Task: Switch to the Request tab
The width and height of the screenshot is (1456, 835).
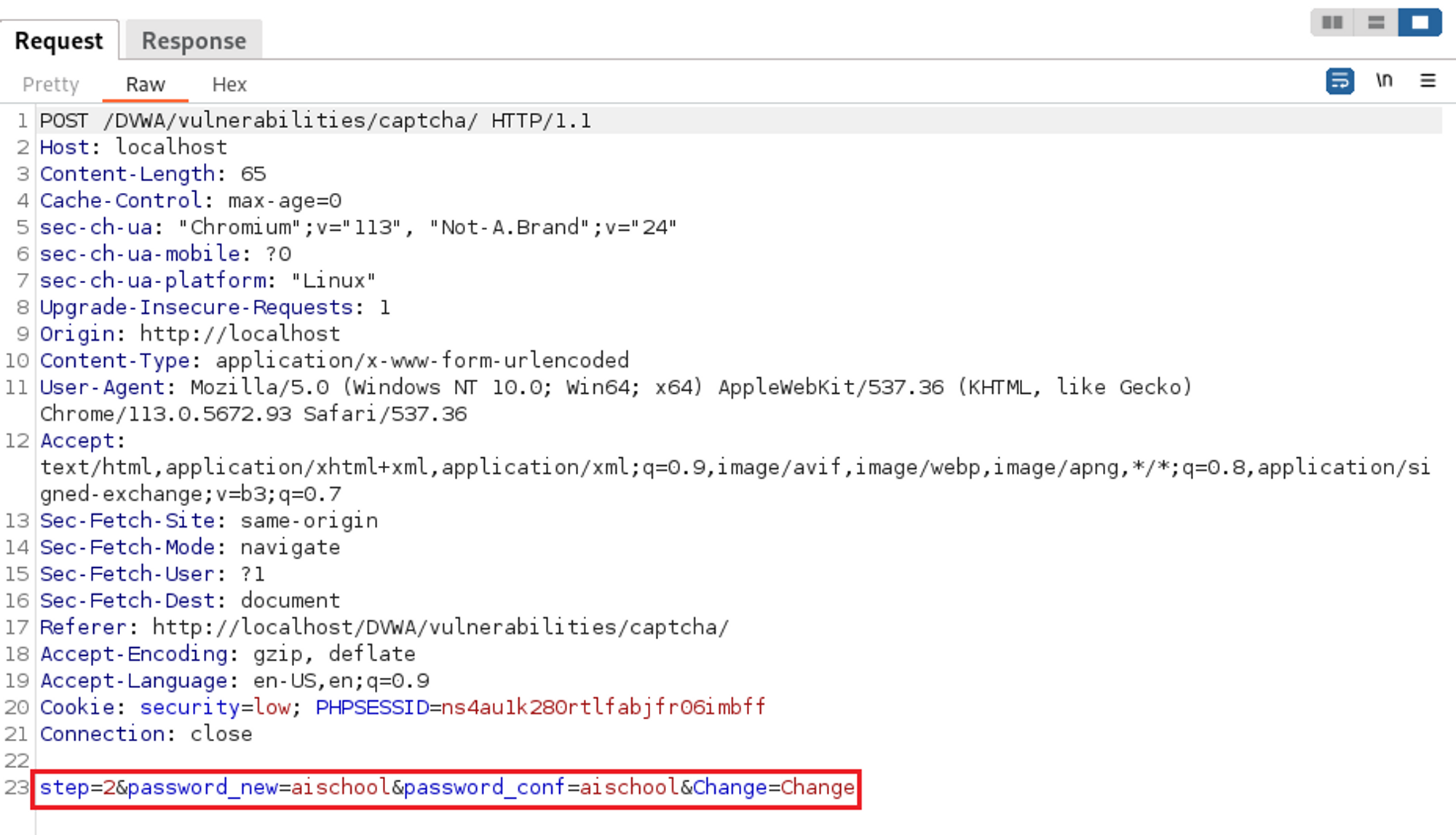Action: (x=59, y=41)
